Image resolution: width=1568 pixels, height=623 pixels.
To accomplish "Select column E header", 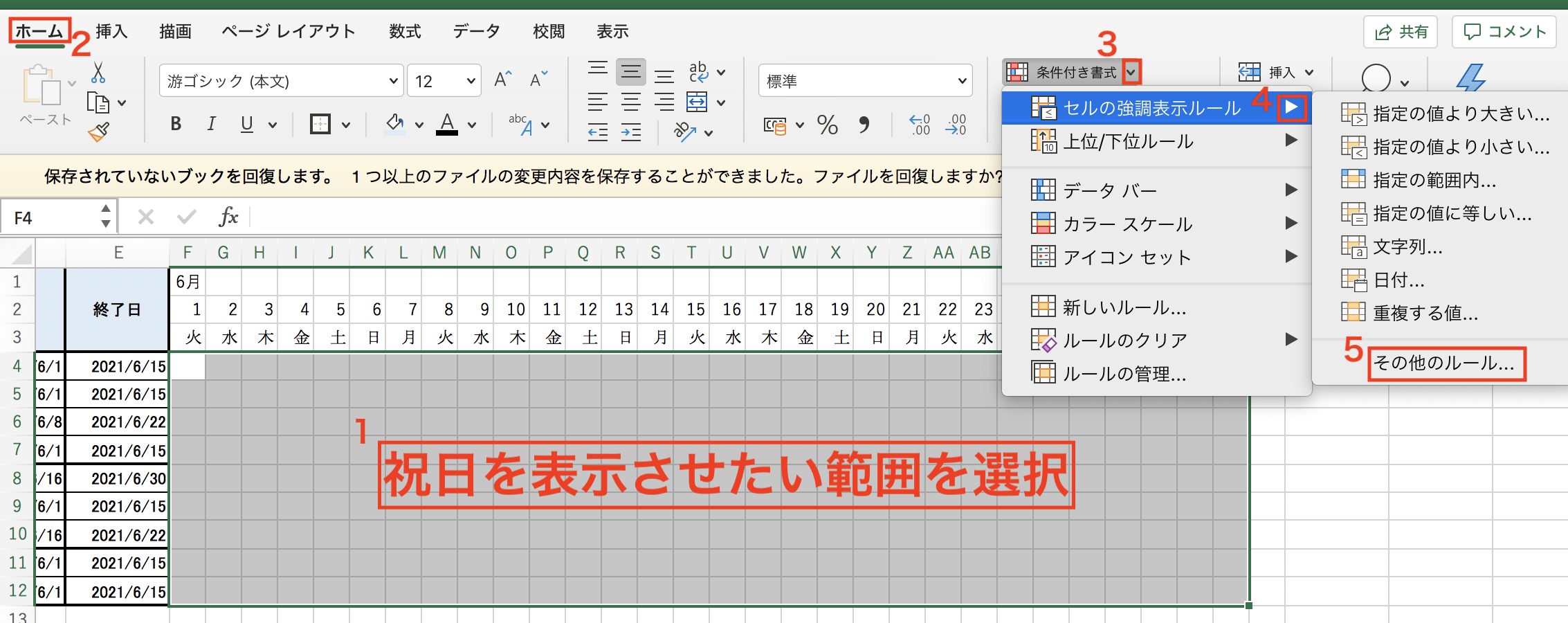I will 118,253.
